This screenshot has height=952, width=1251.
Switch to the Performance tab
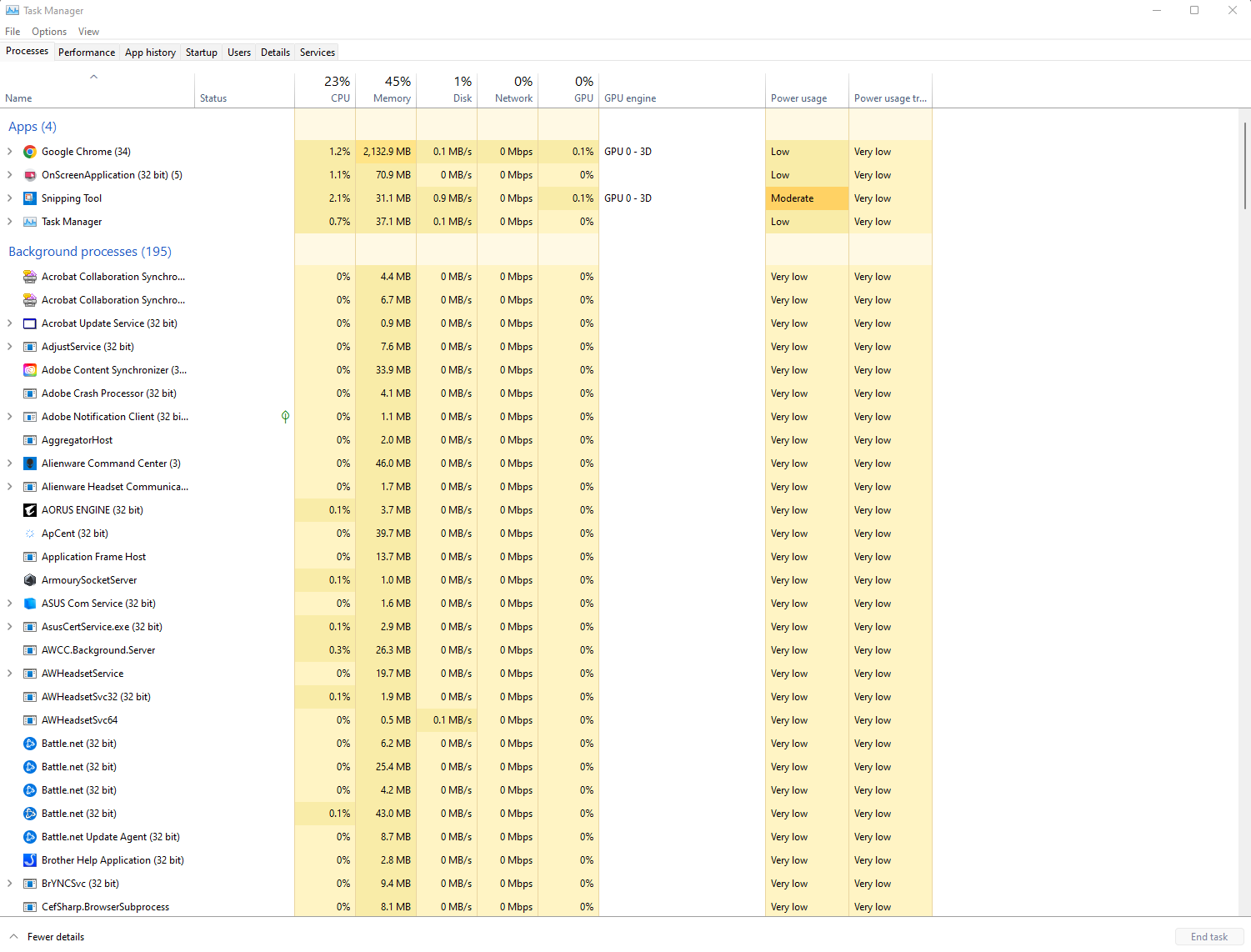[x=87, y=53]
